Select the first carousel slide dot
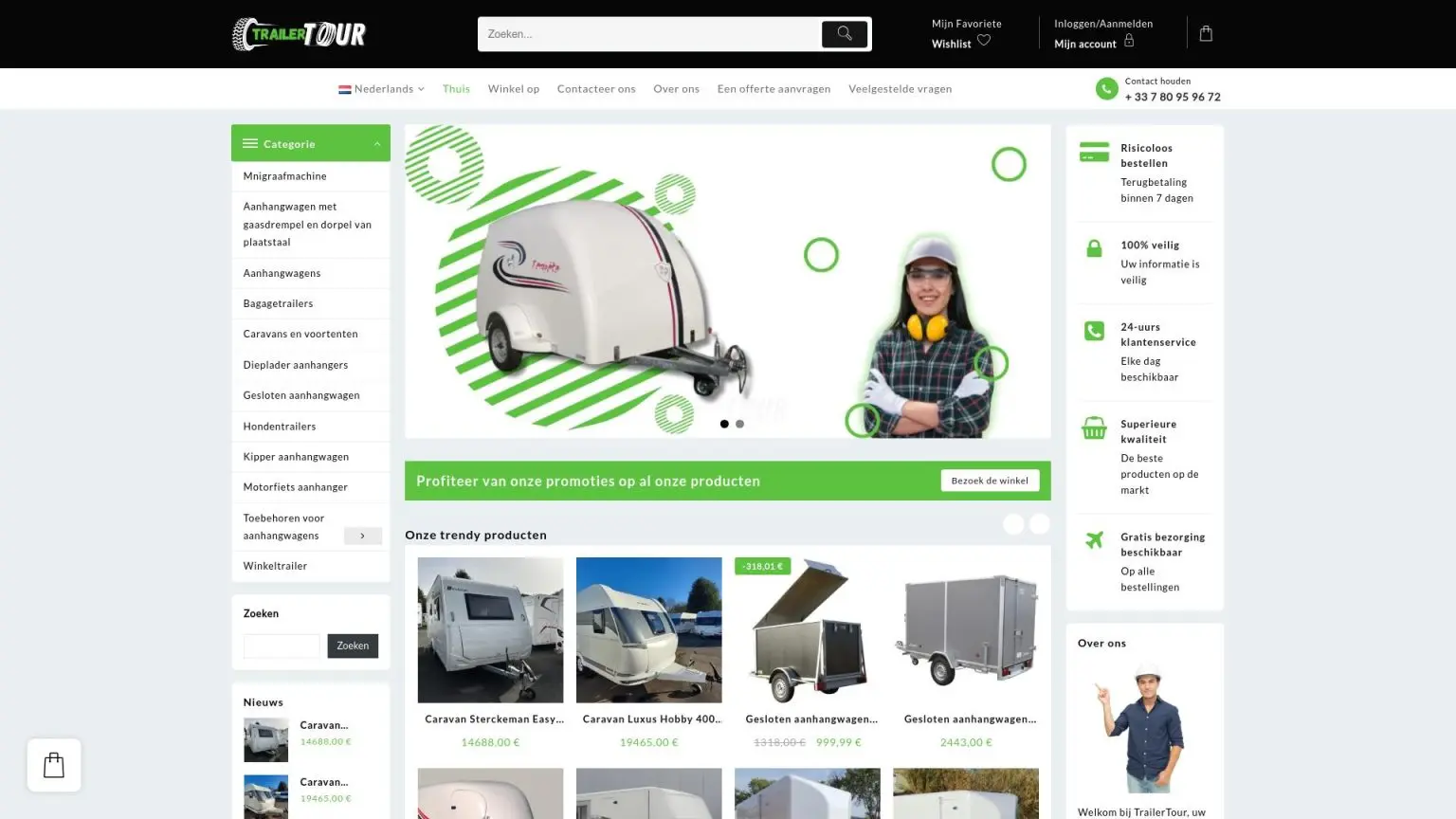The image size is (1456, 819). (724, 424)
